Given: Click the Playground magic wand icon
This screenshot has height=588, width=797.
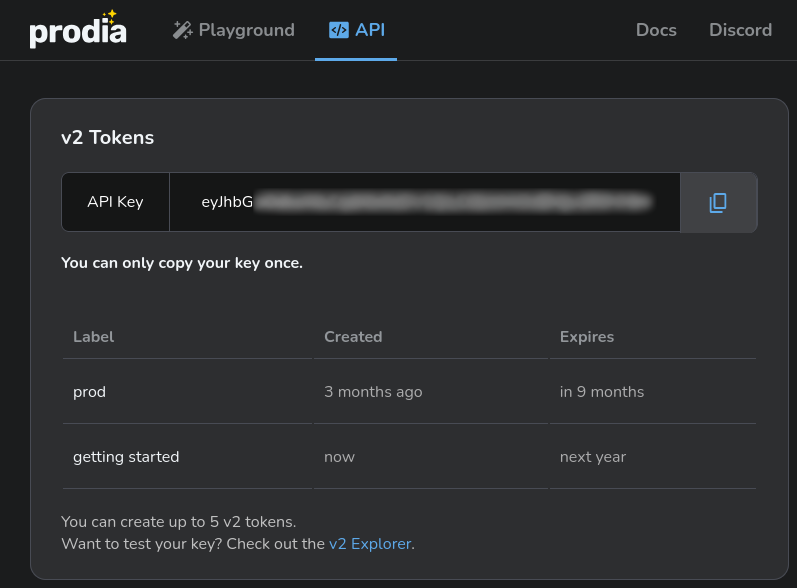Looking at the screenshot, I should pyautogui.click(x=182, y=30).
